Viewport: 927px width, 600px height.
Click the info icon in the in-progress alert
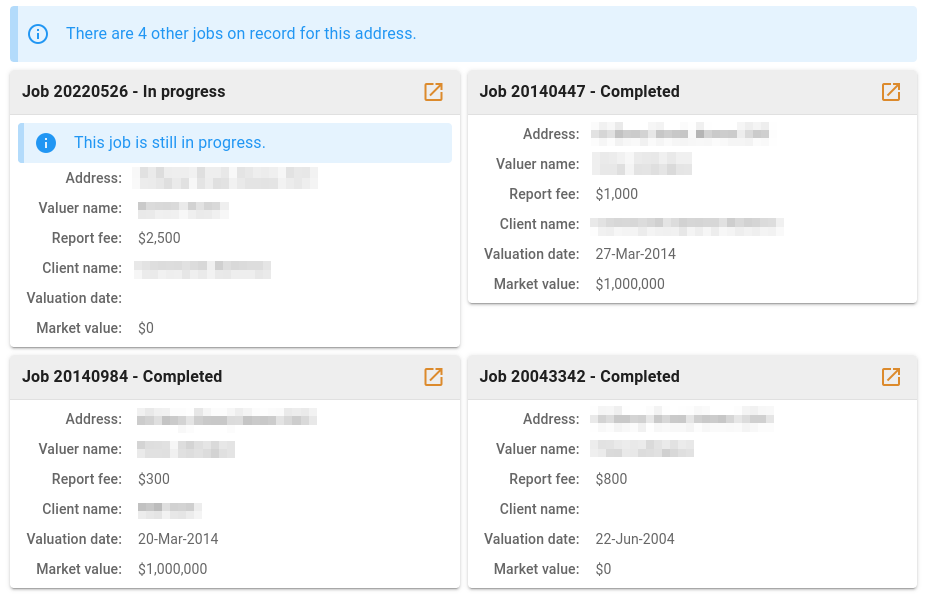pyautogui.click(x=45, y=142)
